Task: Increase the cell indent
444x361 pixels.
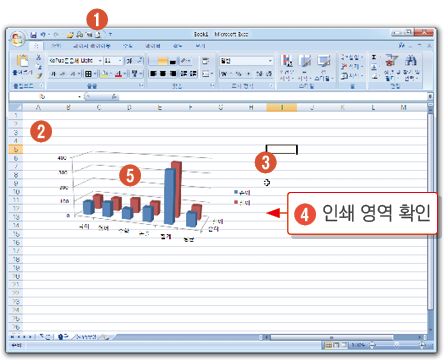Action: click(x=194, y=74)
